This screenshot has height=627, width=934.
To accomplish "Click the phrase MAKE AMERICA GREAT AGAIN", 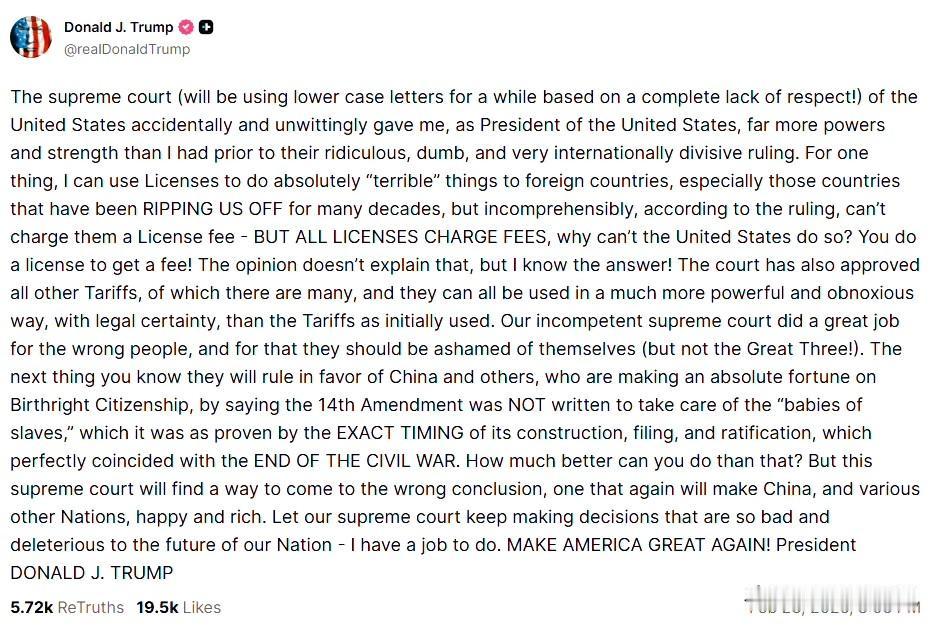I will click(x=639, y=545).
